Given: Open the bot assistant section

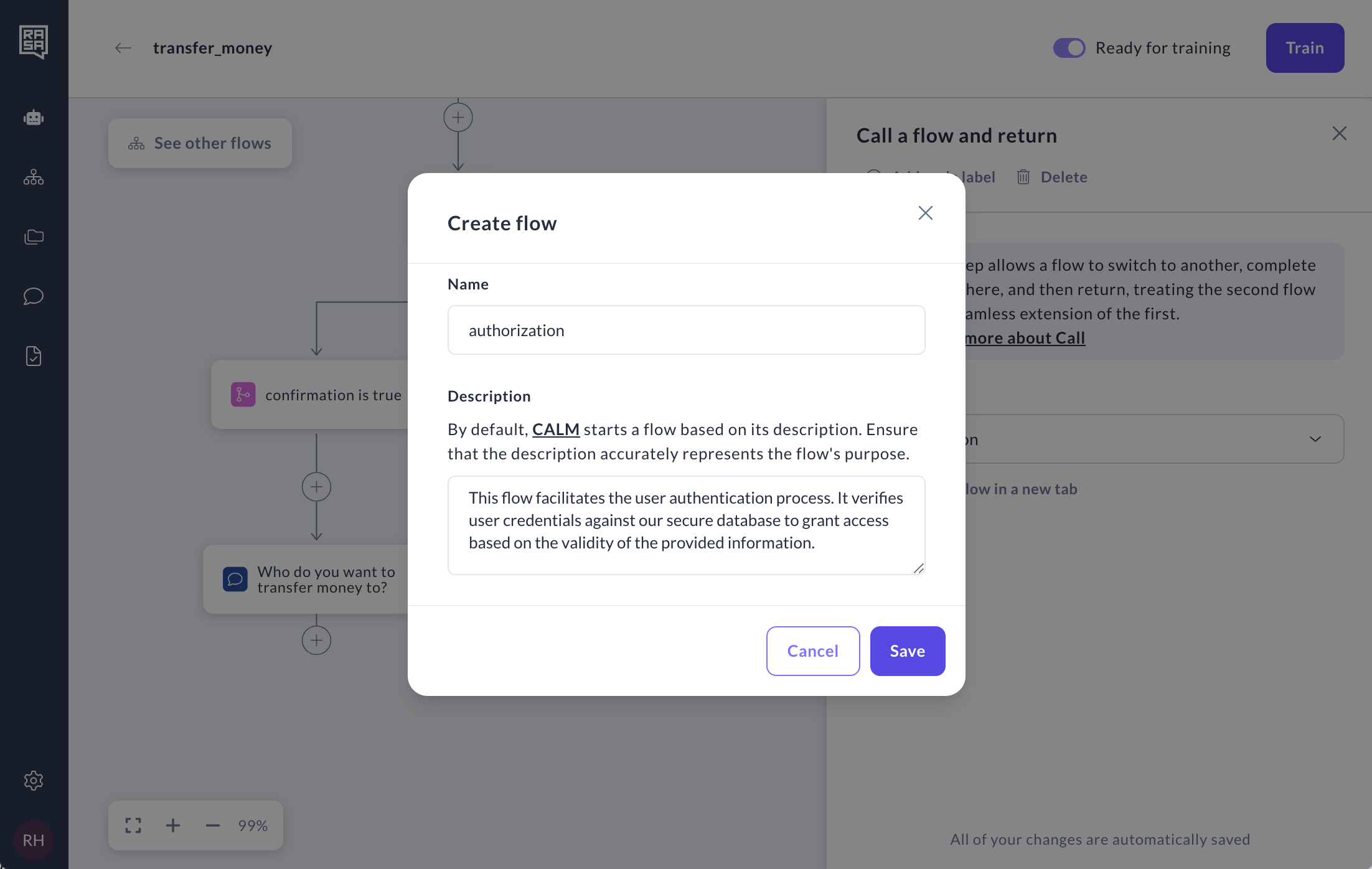Looking at the screenshot, I should 34,117.
